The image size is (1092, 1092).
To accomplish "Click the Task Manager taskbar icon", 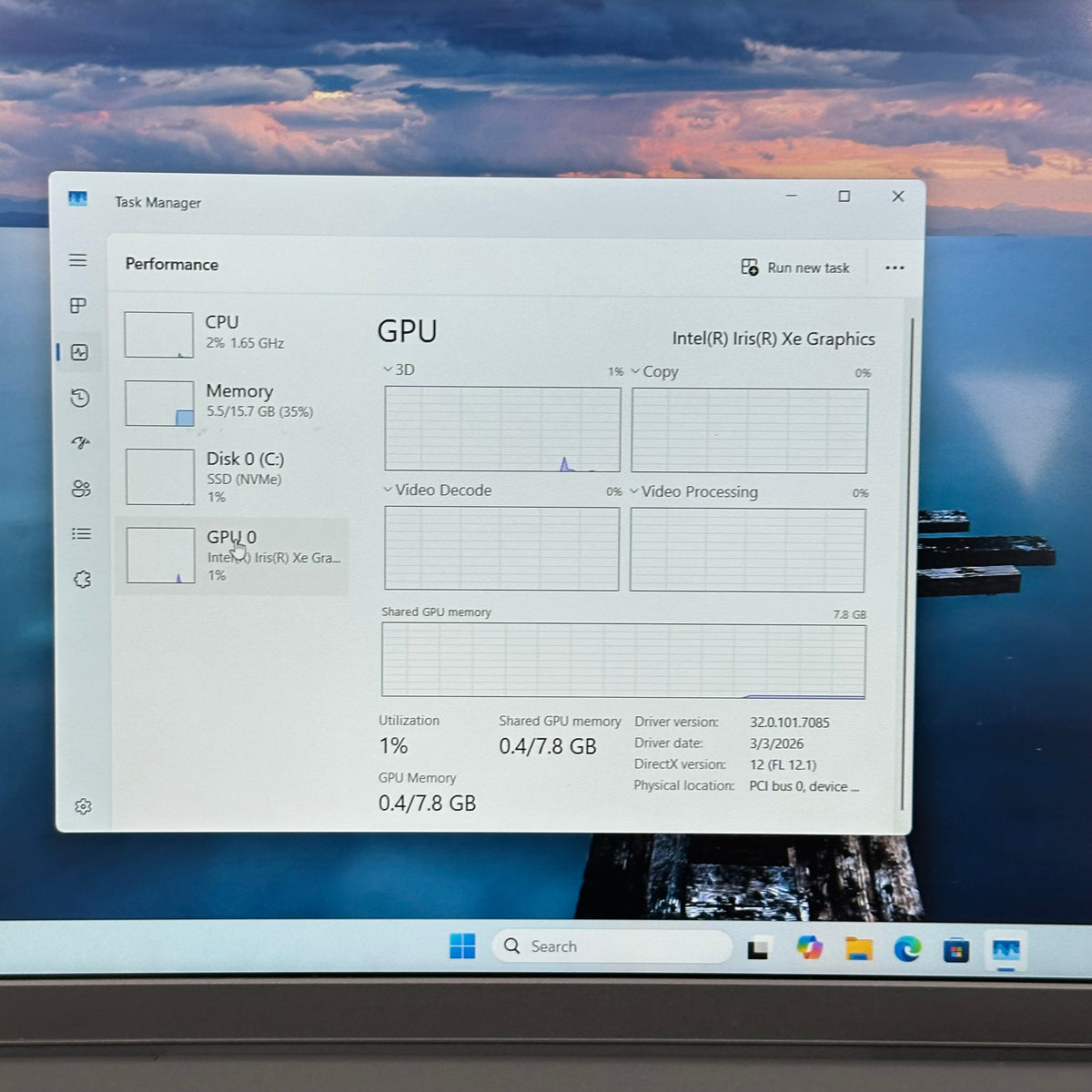I will click(1006, 951).
